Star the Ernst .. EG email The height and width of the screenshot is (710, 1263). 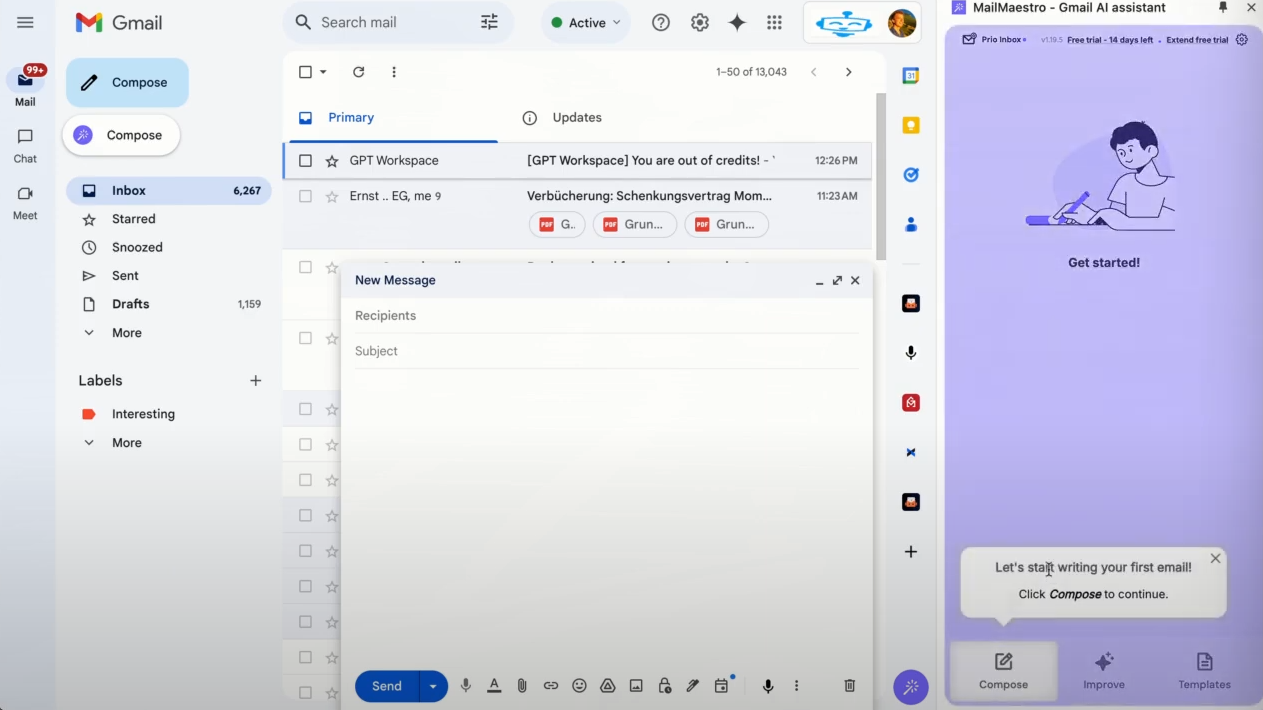(x=332, y=197)
